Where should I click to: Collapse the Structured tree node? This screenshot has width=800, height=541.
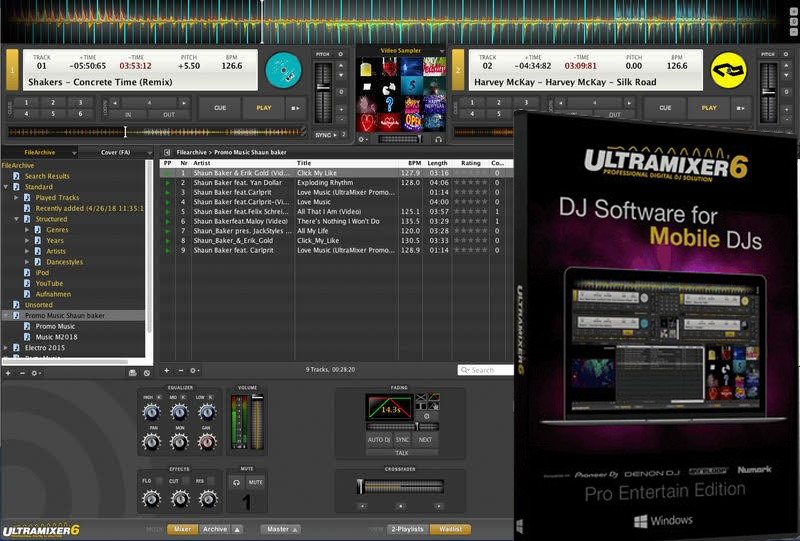pyautogui.click(x=16, y=219)
